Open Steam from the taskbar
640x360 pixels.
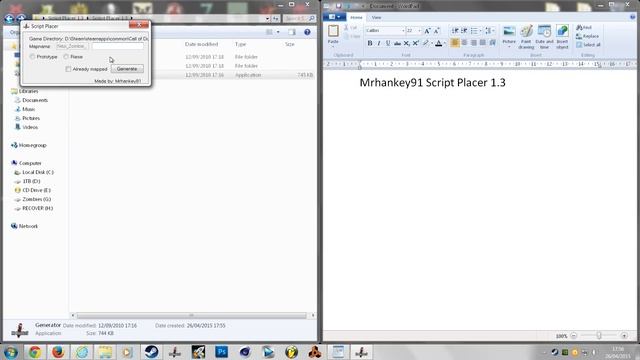tap(151, 352)
